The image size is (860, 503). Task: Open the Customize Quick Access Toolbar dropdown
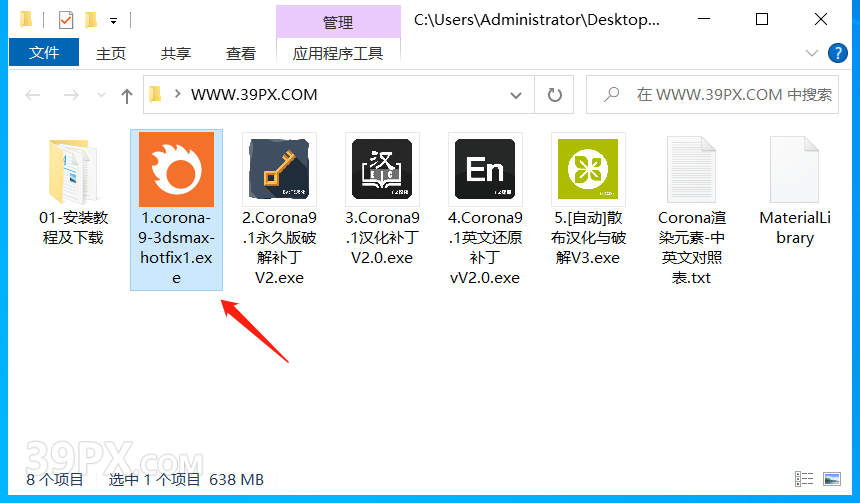(x=114, y=21)
